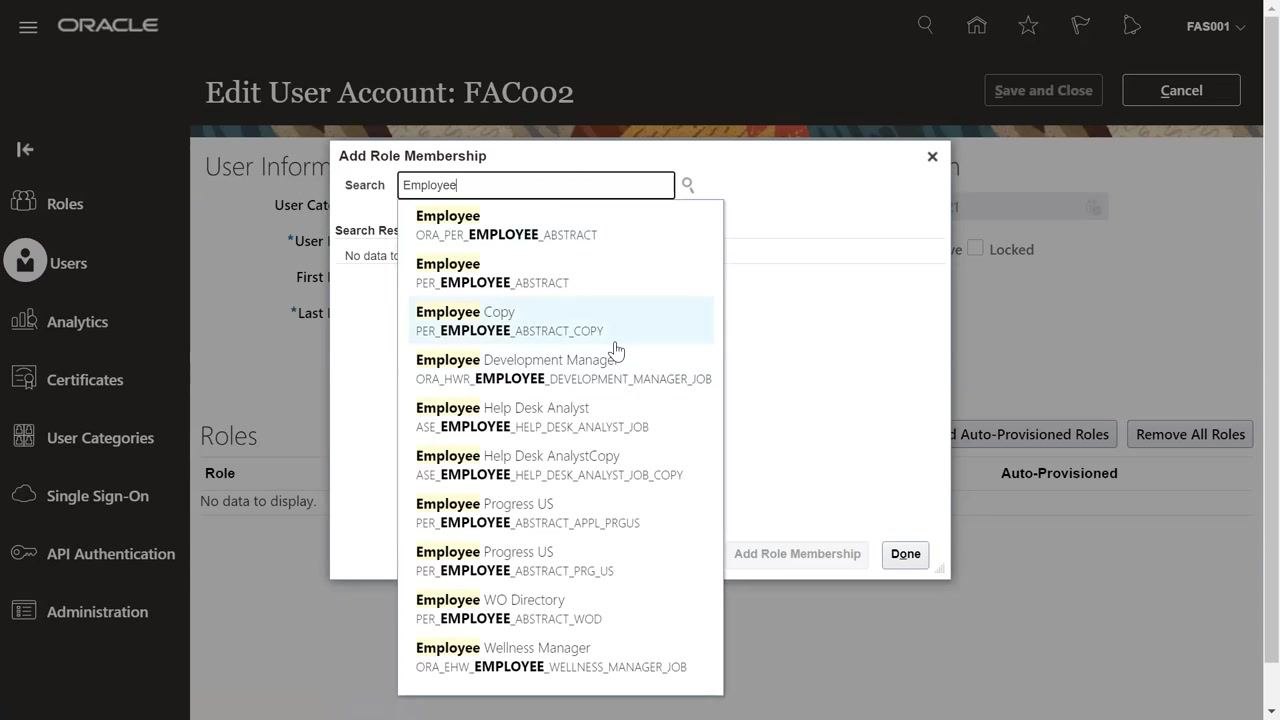Image resolution: width=1280 pixels, height=720 pixels.
Task: Click the role Search input field
Action: point(536,185)
